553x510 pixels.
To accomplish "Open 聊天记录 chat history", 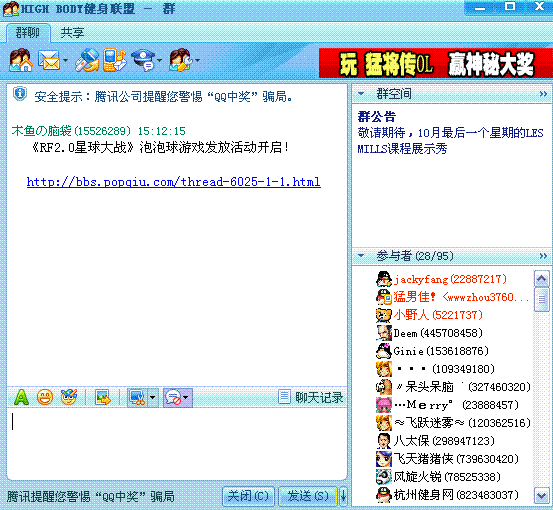I will [x=311, y=397].
